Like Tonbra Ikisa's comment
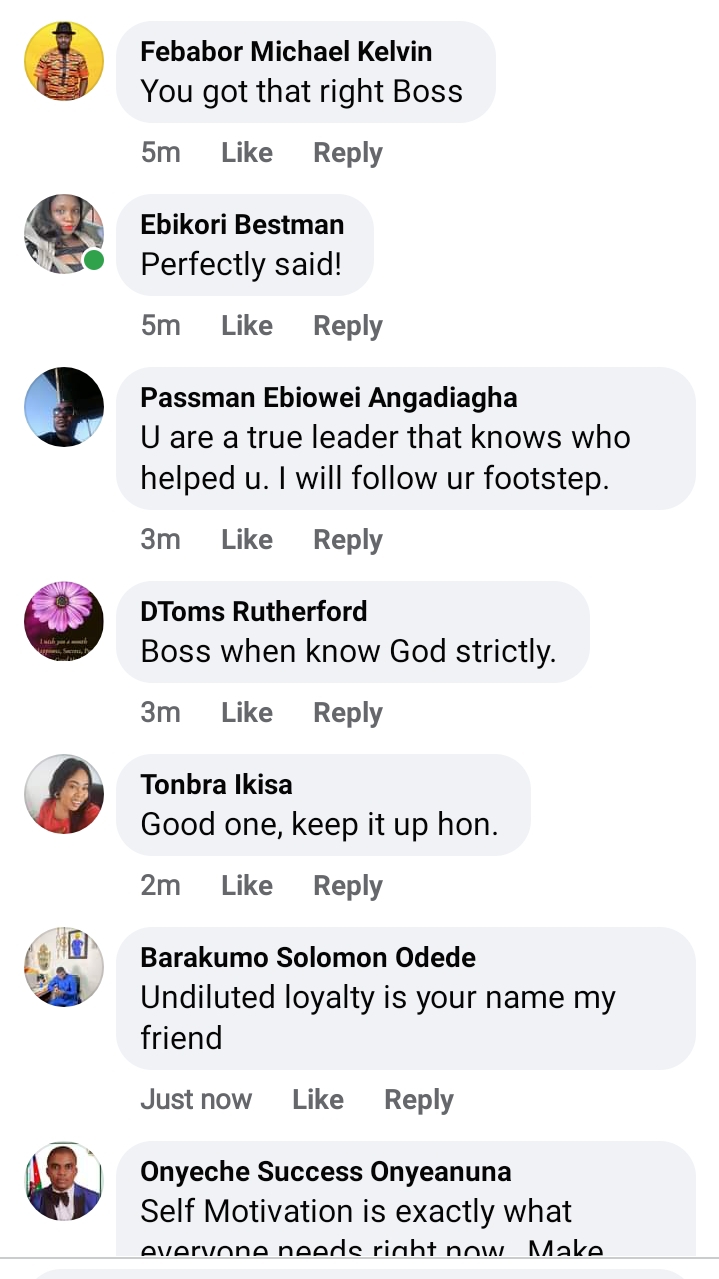The image size is (719, 1279). tap(247, 886)
